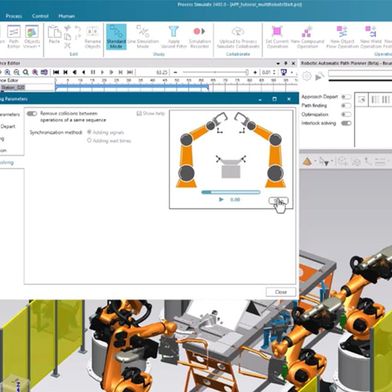
Task: Create a New Compound Operation
Action: pos(307,37)
